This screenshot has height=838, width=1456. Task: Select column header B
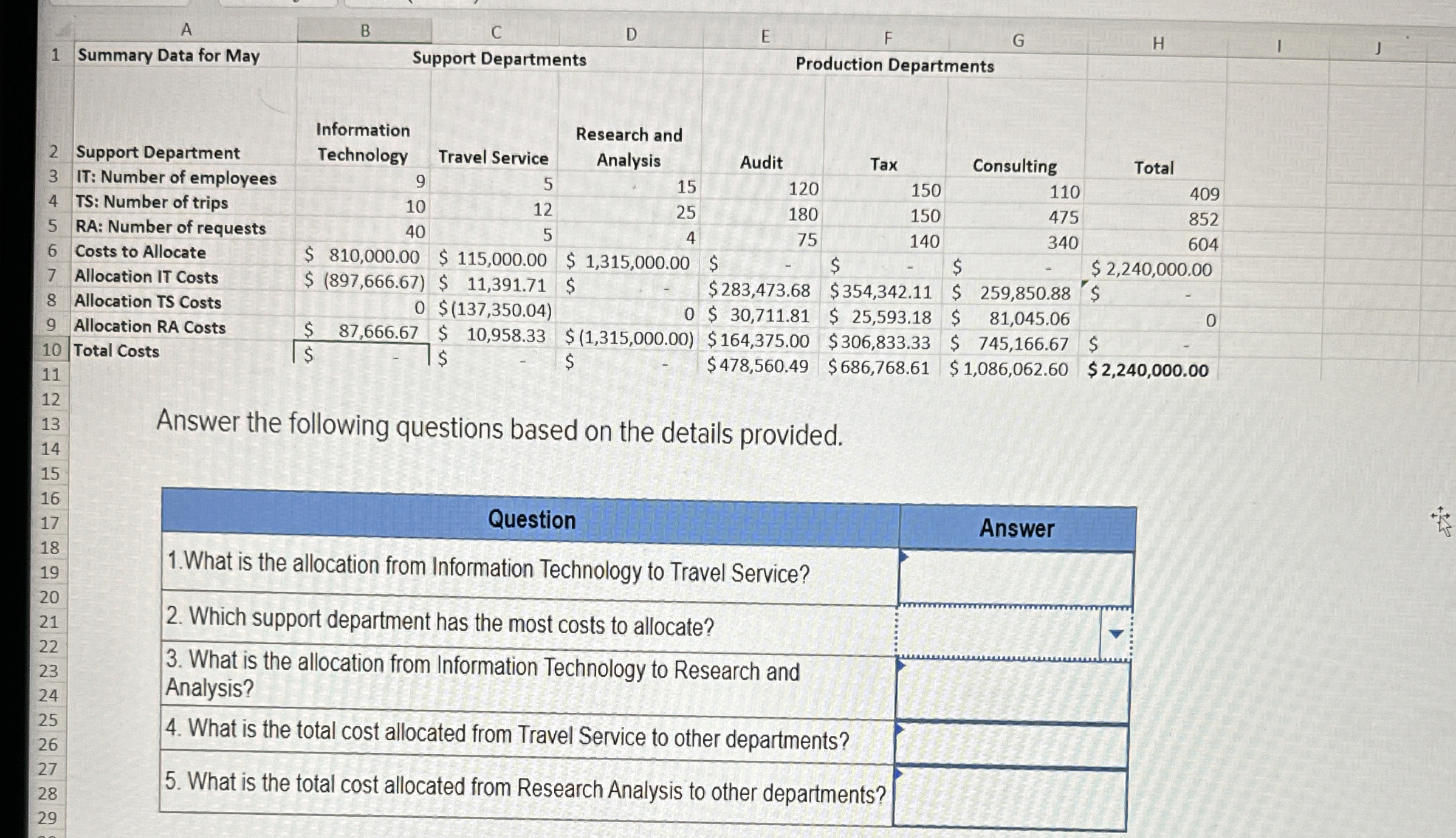(365, 30)
